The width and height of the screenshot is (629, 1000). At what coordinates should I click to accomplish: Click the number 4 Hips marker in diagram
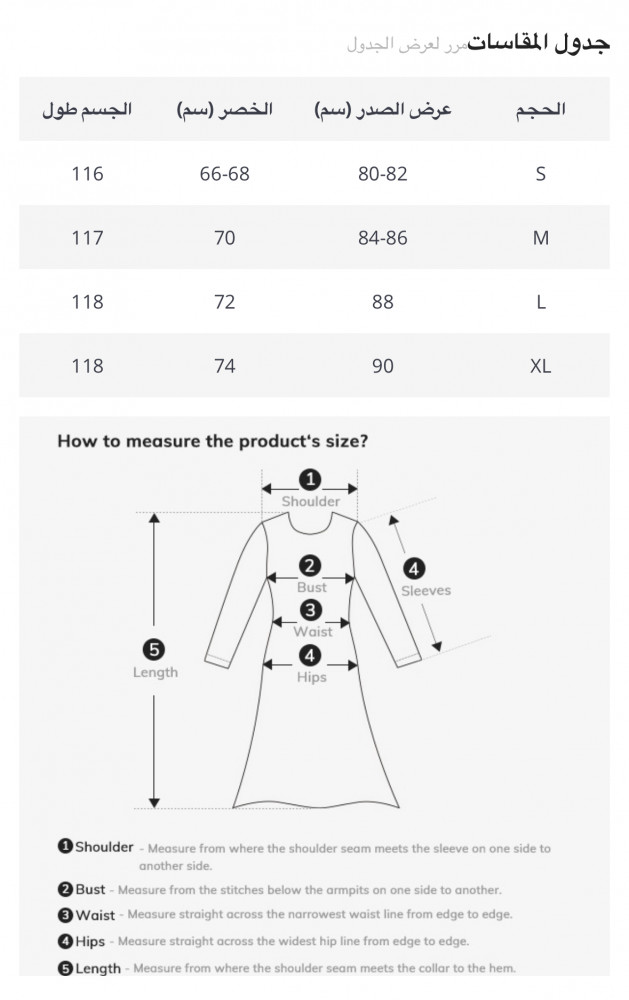310,655
